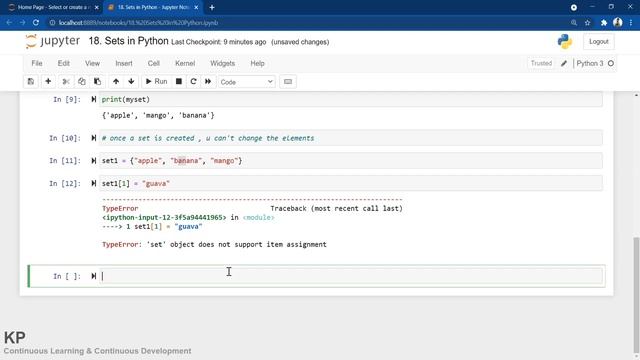Screen dimensions: 640x360
Task: Open the Widgets menu
Action: click(x=222, y=63)
